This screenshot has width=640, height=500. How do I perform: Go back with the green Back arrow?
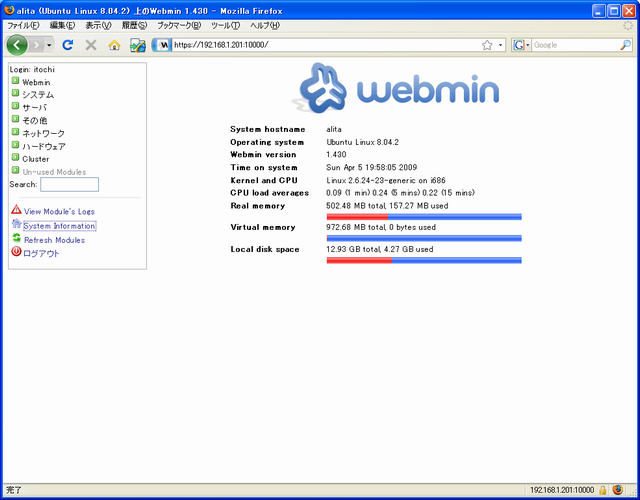[x=17, y=45]
